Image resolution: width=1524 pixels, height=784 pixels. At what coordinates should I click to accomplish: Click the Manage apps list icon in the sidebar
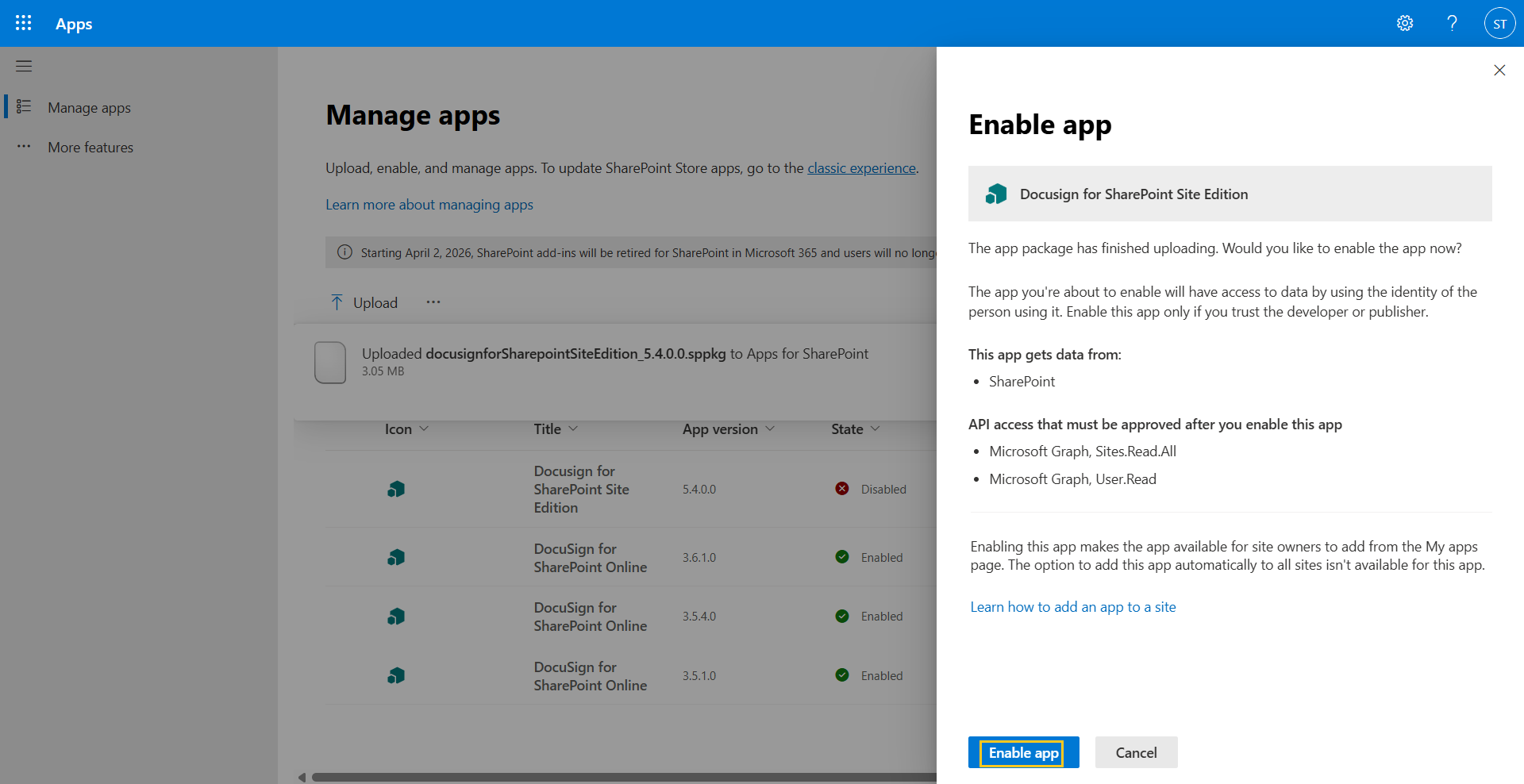[x=24, y=106]
